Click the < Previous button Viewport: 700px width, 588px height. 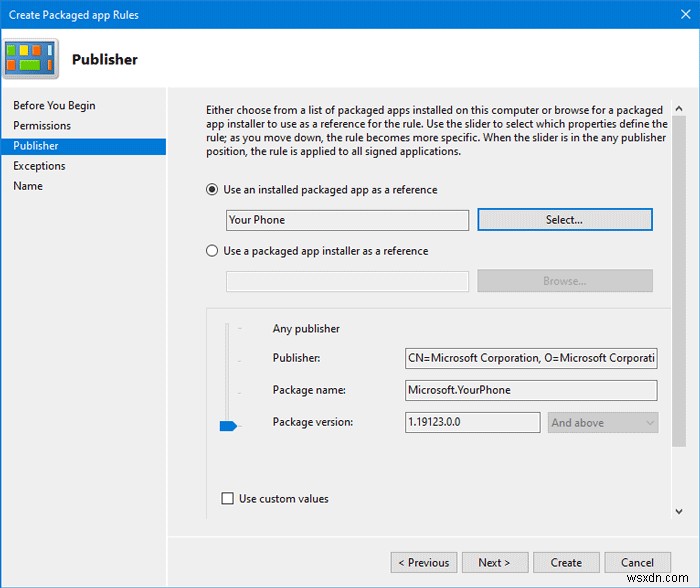coord(424,562)
